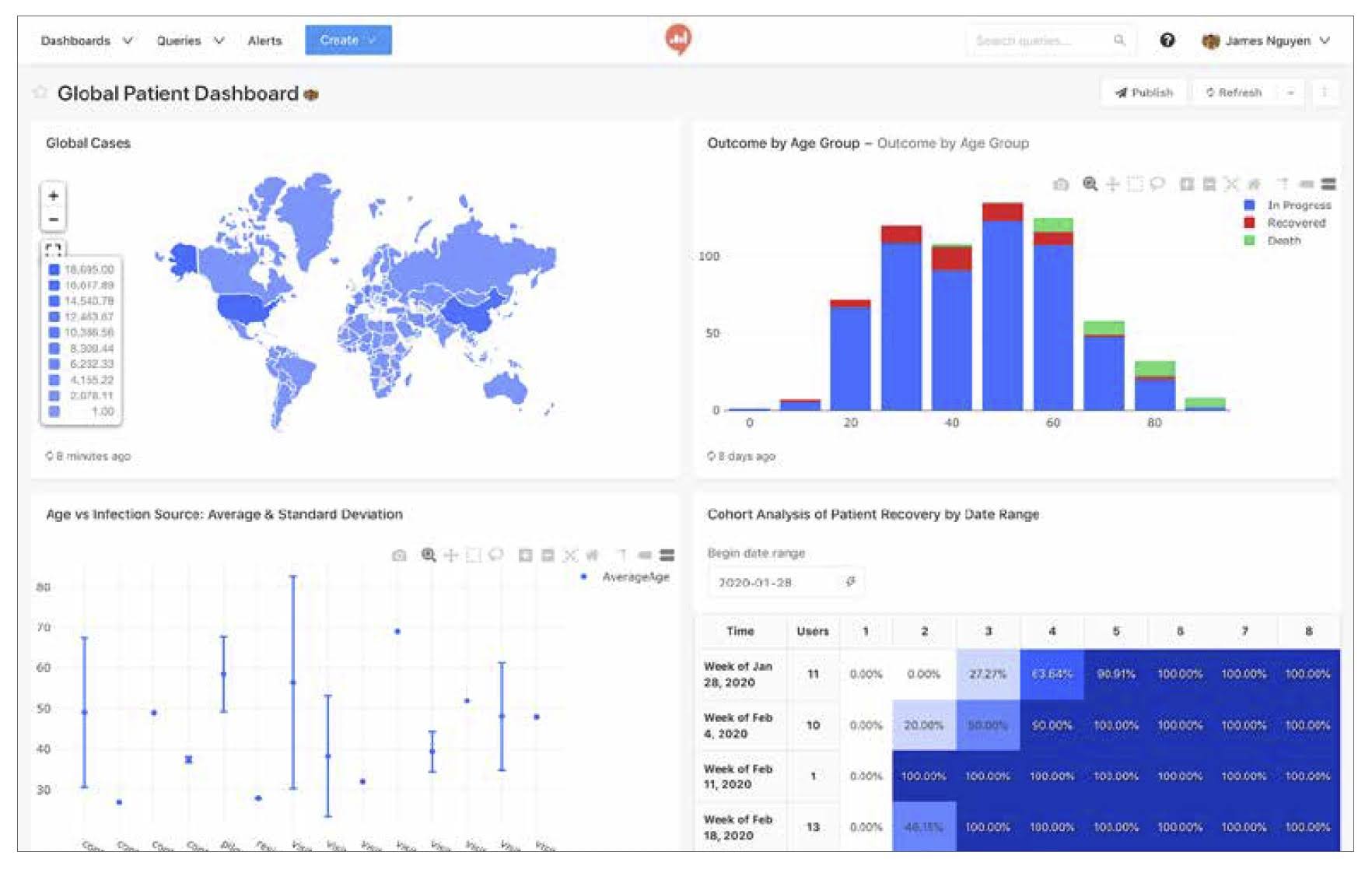Select pan tool in Outcome by Age Group toolbar

(x=1113, y=184)
